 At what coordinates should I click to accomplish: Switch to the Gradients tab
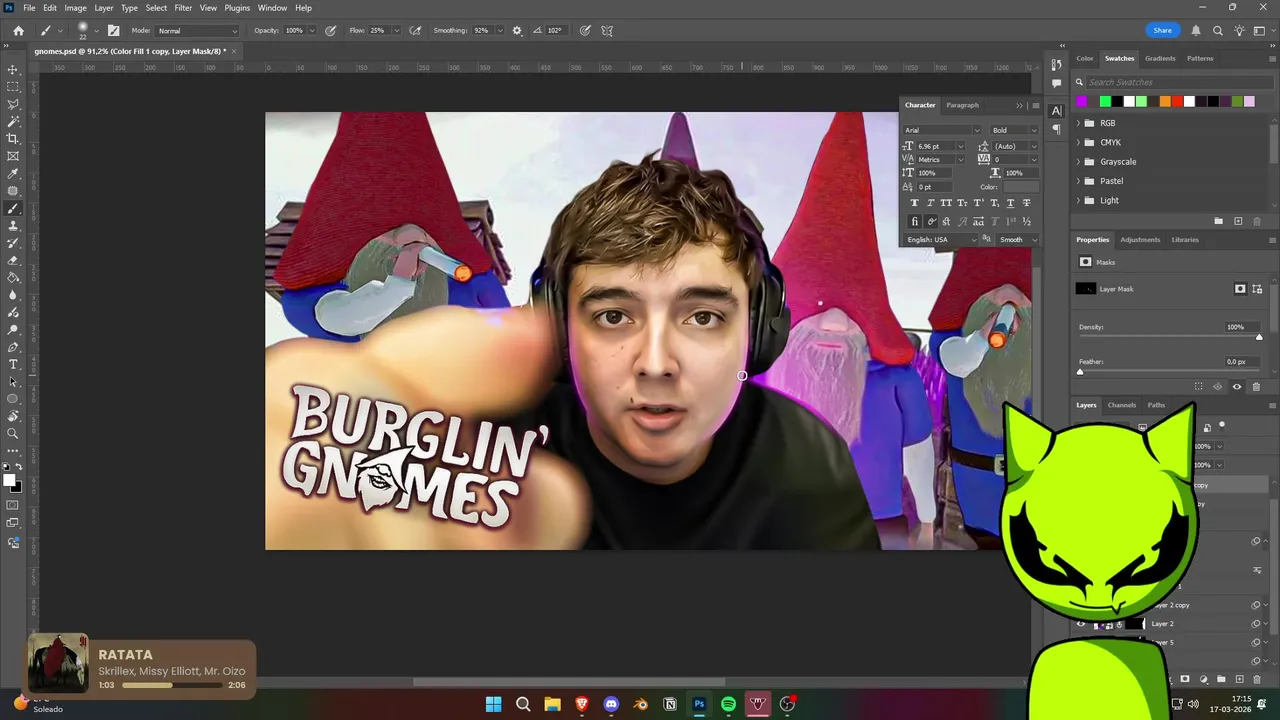point(1160,58)
